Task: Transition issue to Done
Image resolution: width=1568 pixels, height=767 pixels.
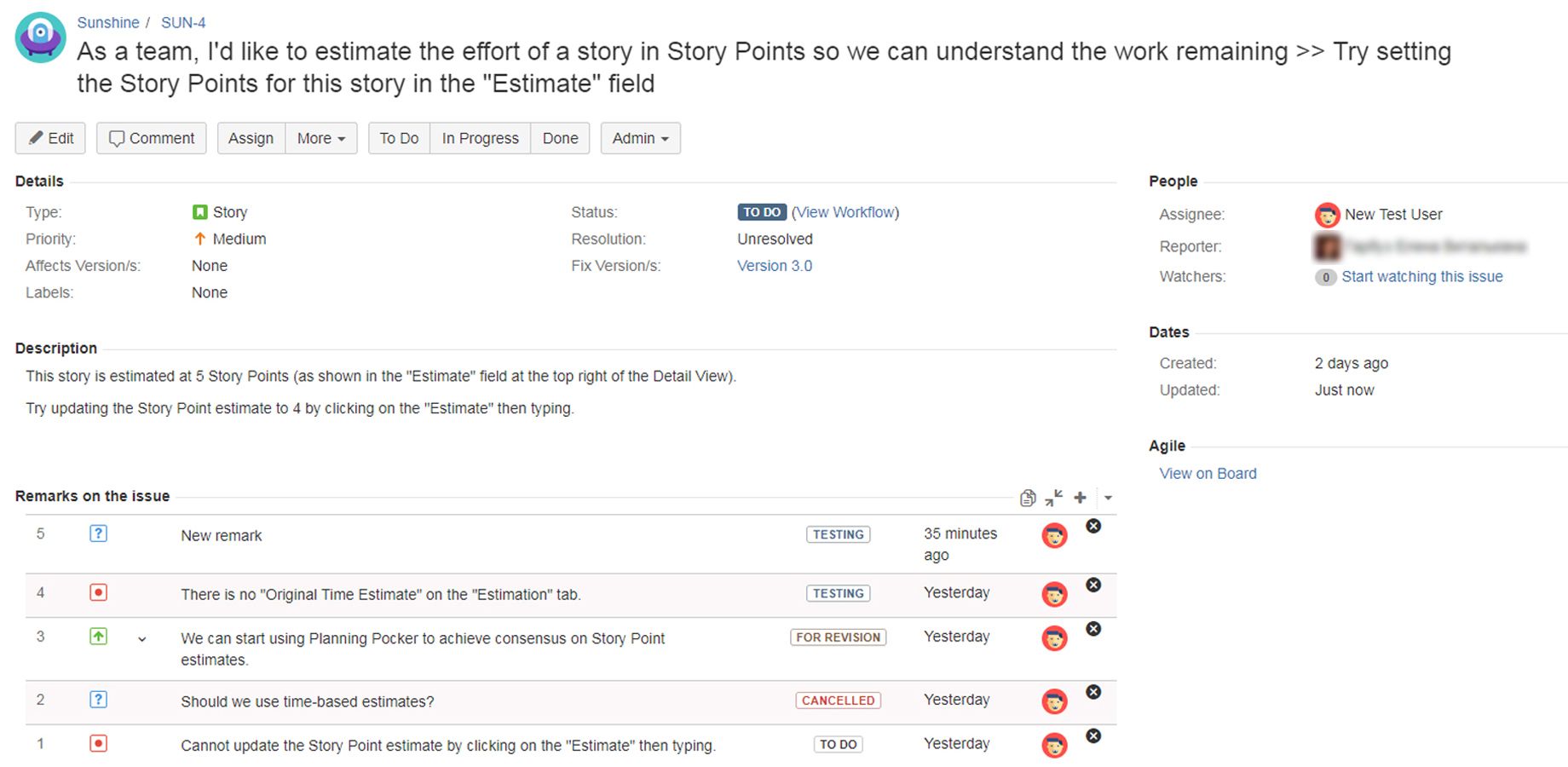Action: (560, 138)
